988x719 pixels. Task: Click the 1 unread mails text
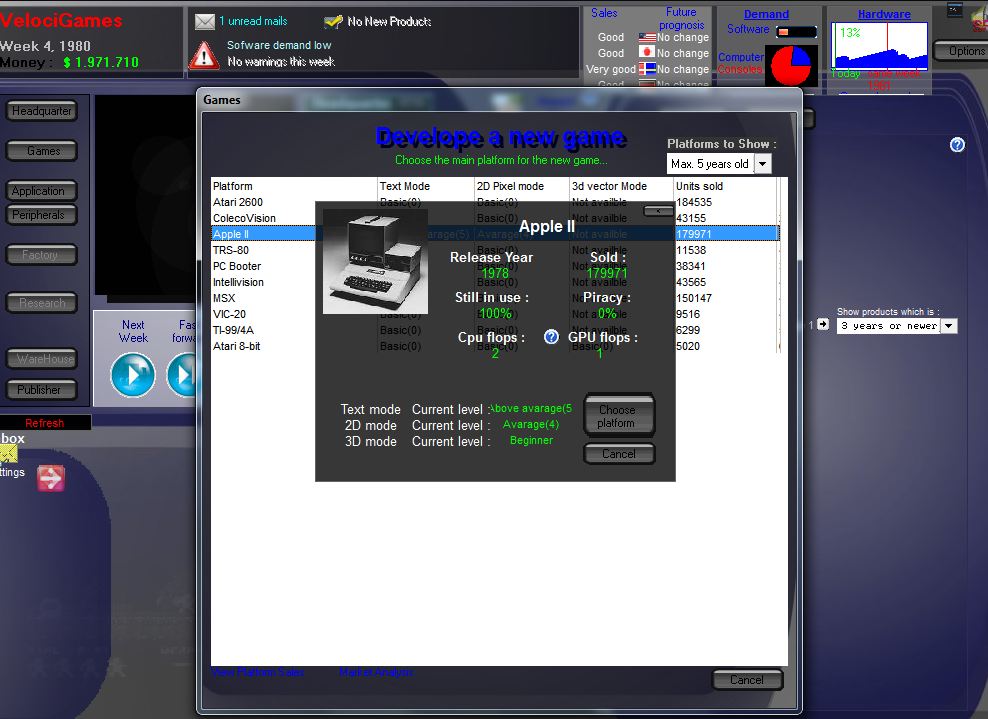(253, 21)
